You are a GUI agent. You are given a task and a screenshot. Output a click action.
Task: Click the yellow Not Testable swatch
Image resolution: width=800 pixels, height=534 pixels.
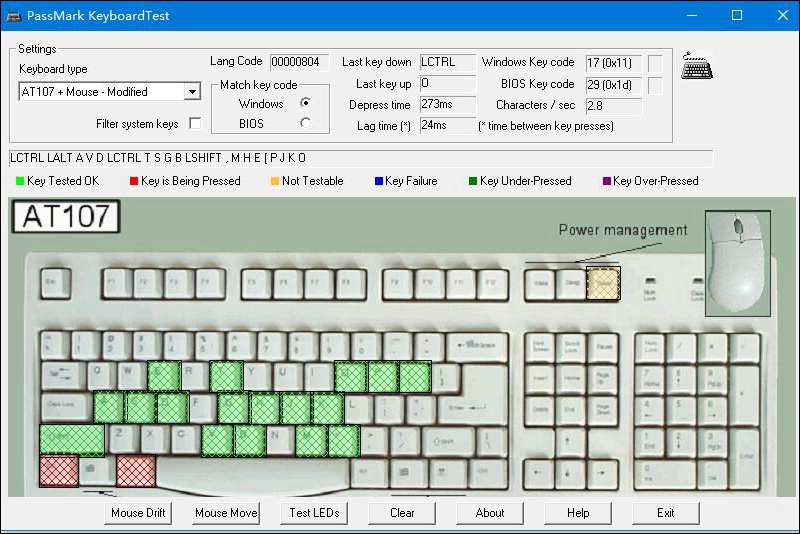pos(274,181)
